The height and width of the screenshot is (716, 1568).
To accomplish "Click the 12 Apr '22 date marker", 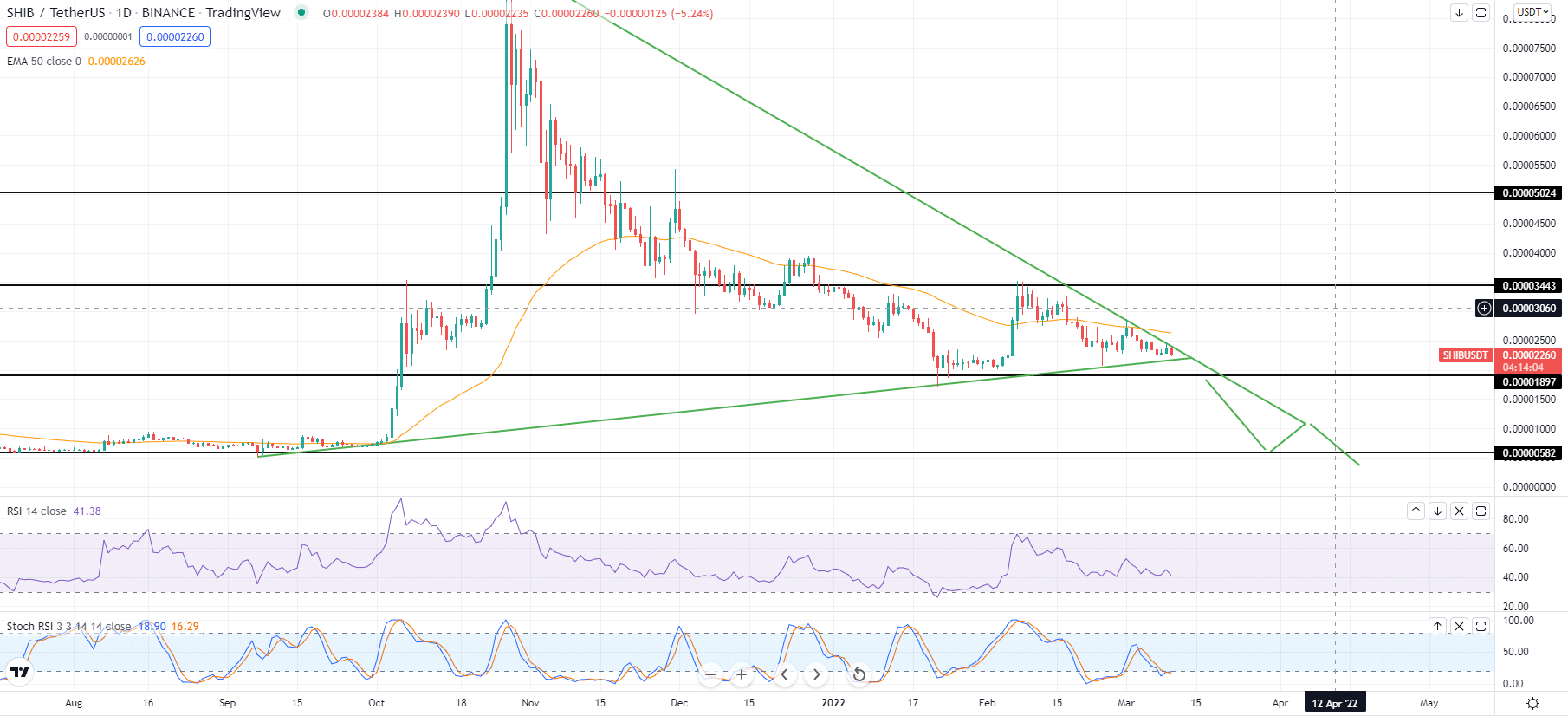I will click(1335, 703).
